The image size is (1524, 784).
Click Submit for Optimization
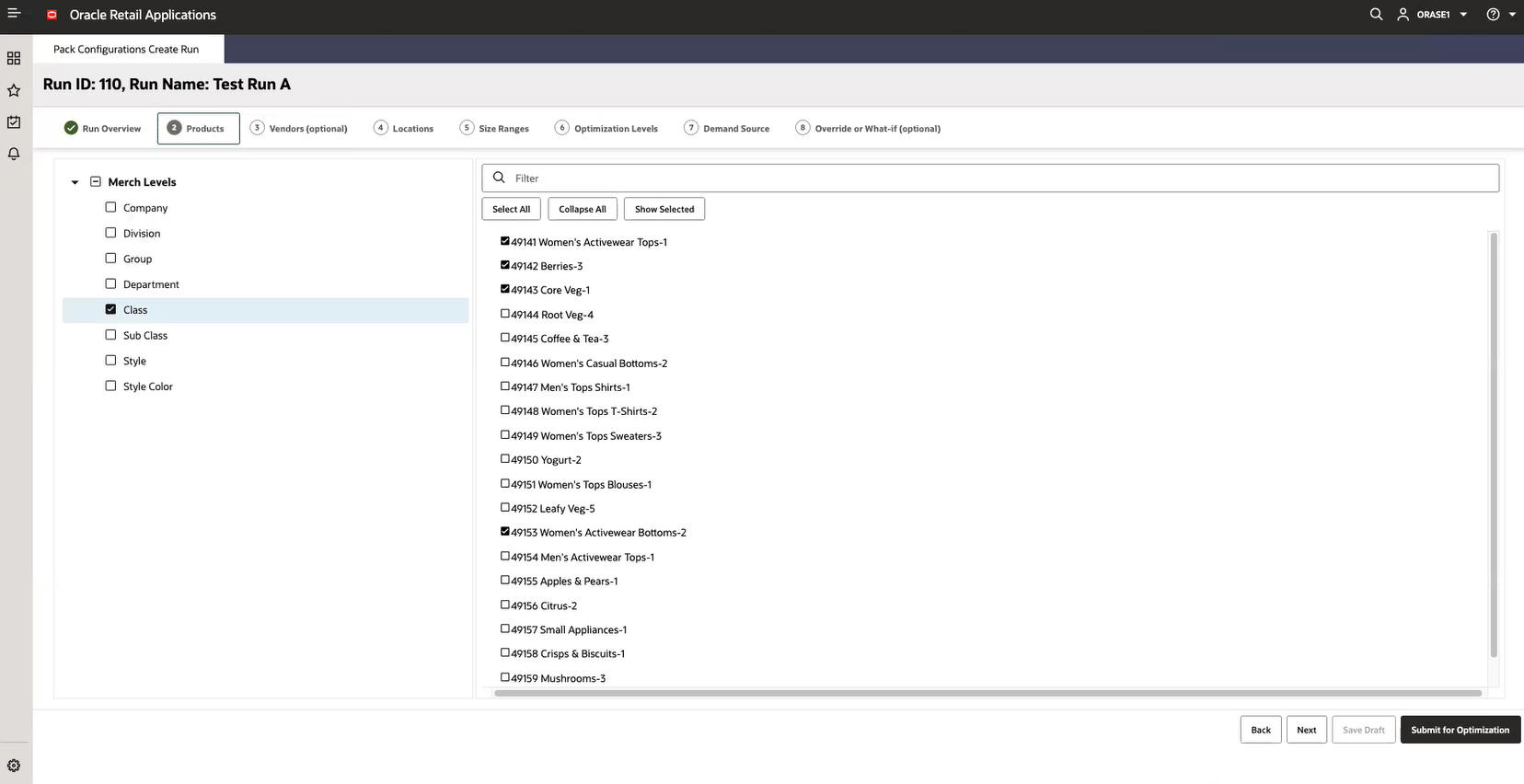[1460, 730]
